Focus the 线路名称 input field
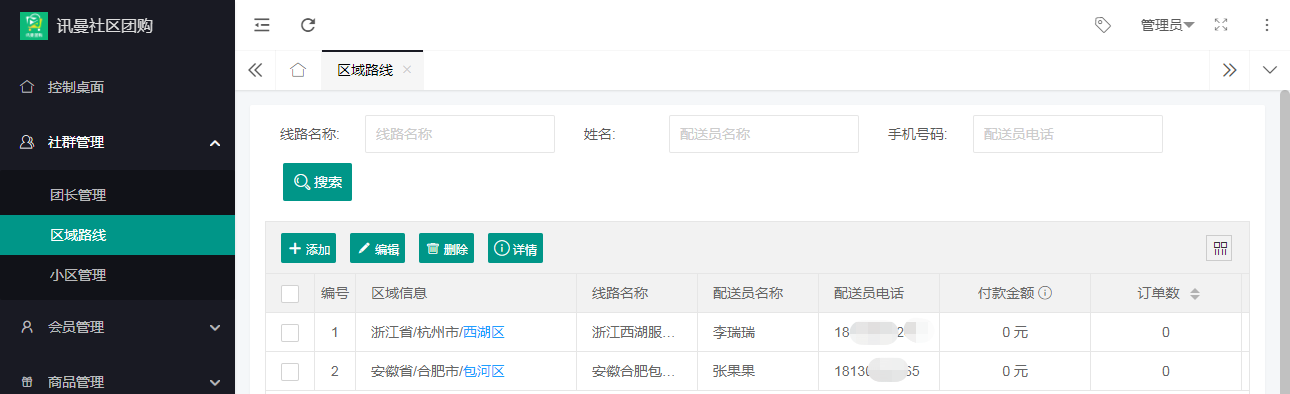The height and width of the screenshot is (394, 1290). pyautogui.click(x=460, y=134)
